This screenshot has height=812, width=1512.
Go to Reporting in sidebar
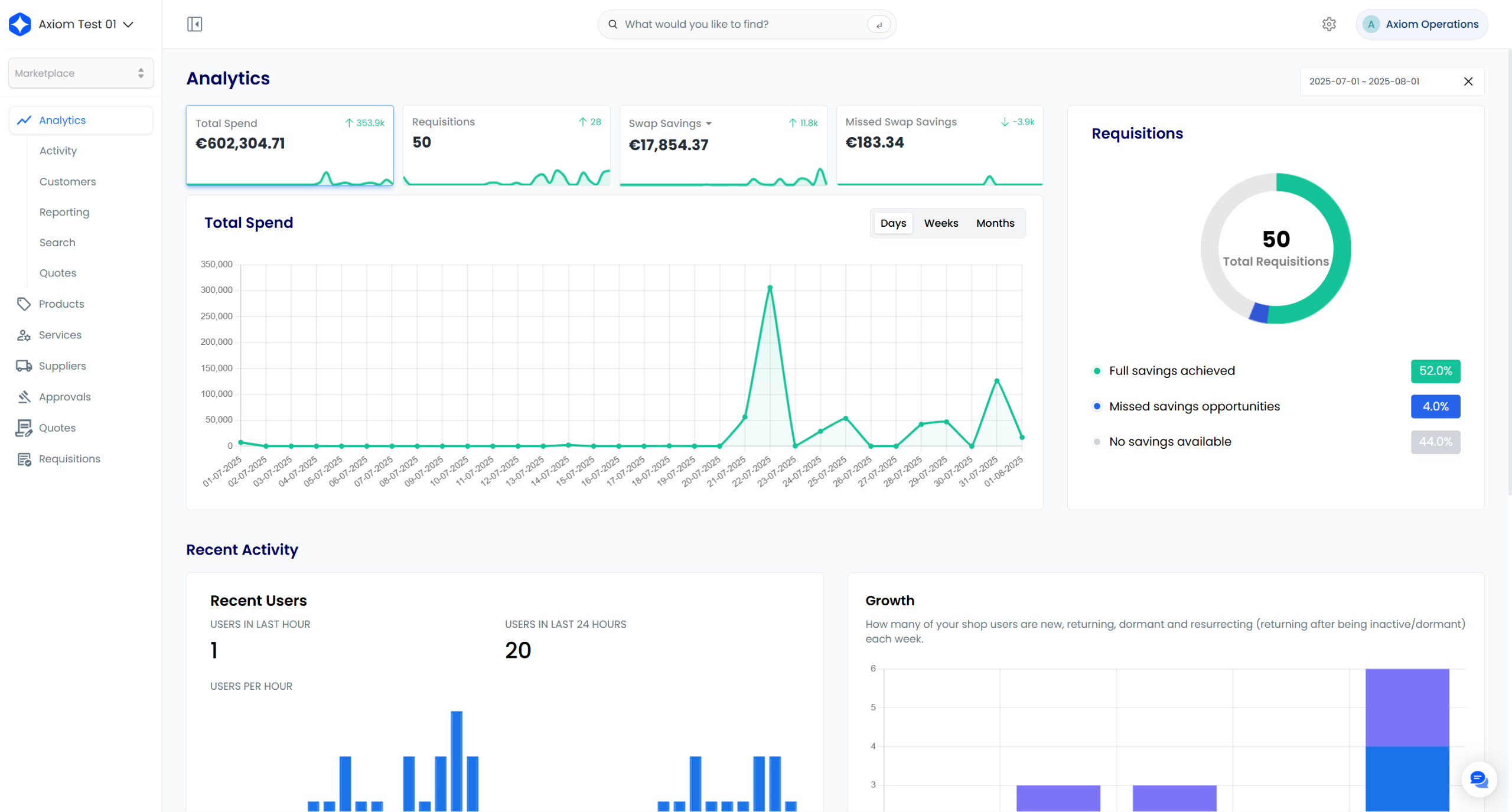coord(64,212)
